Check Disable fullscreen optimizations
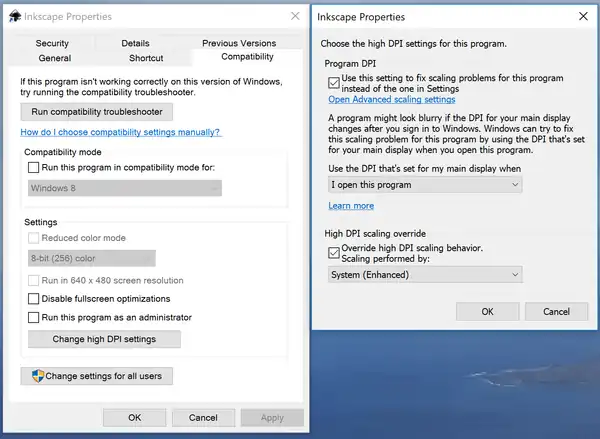This screenshot has height=439, width=600. pos(34,299)
